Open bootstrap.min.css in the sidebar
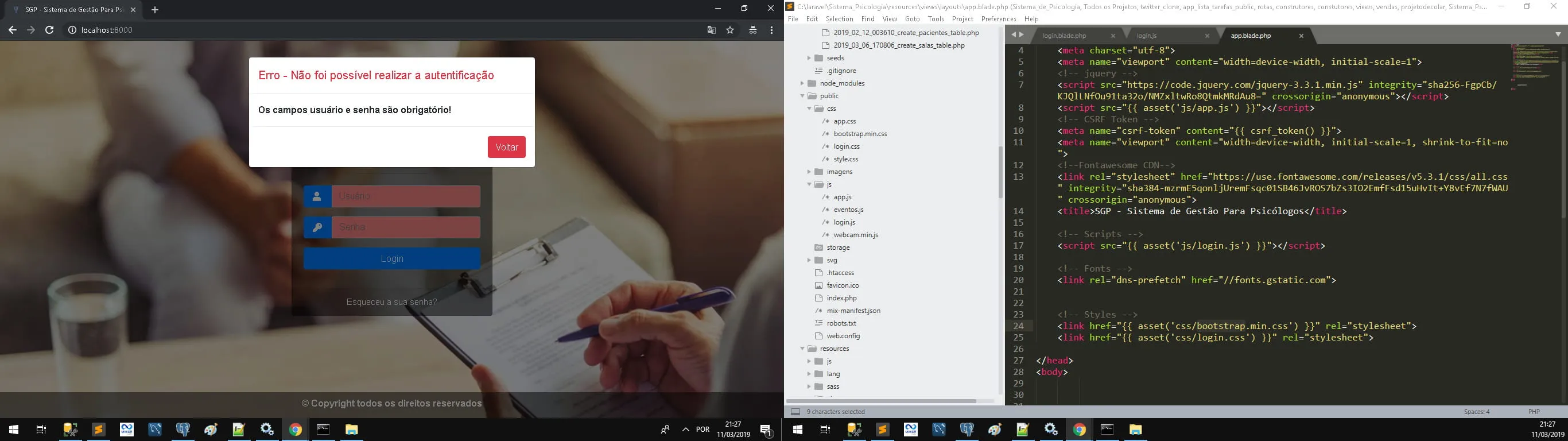Image resolution: width=1568 pixels, height=441 pixels. [x=860, y=134]
